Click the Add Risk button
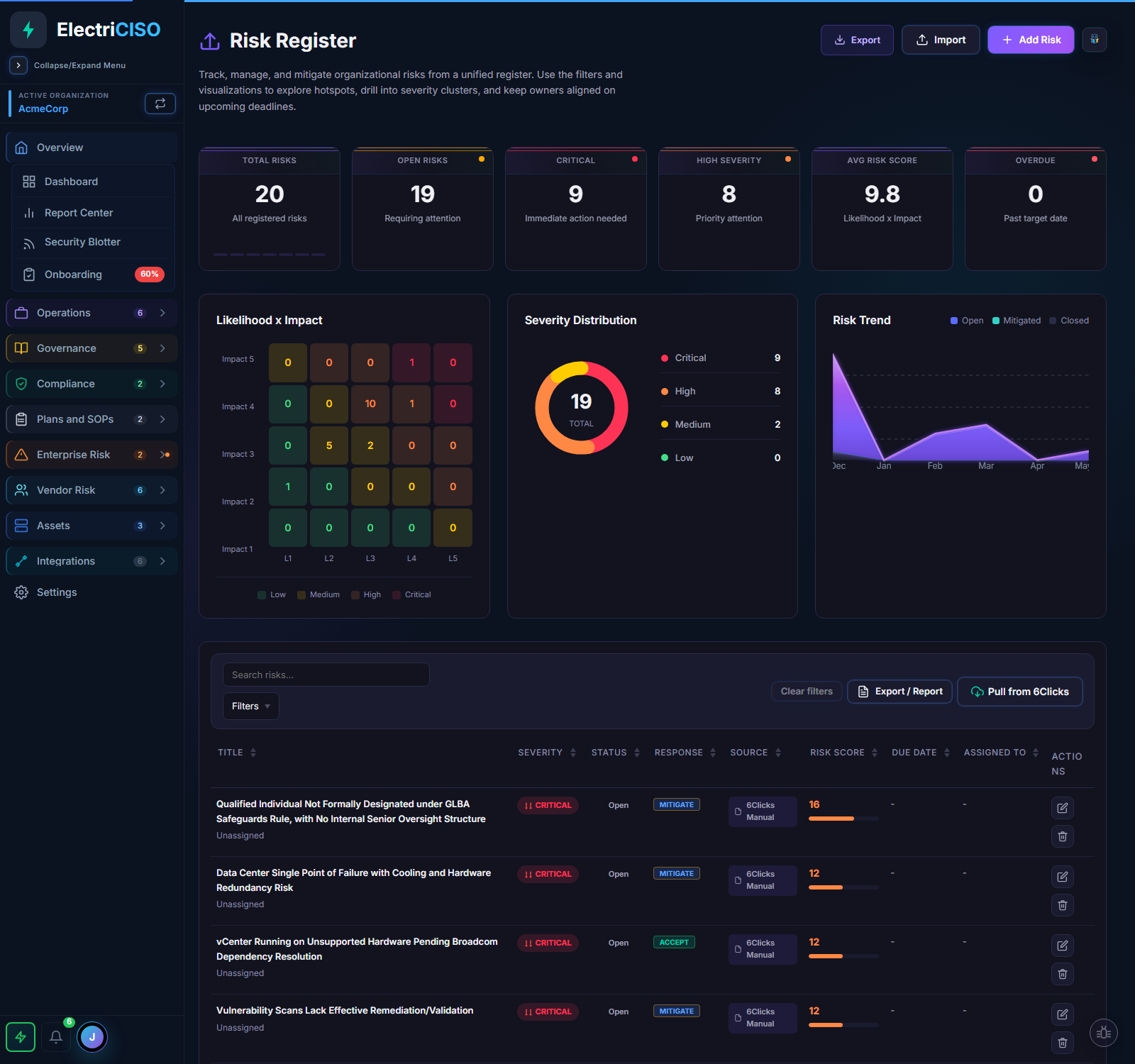Screen dimensions: 1135x1064 coord(1031,40)
